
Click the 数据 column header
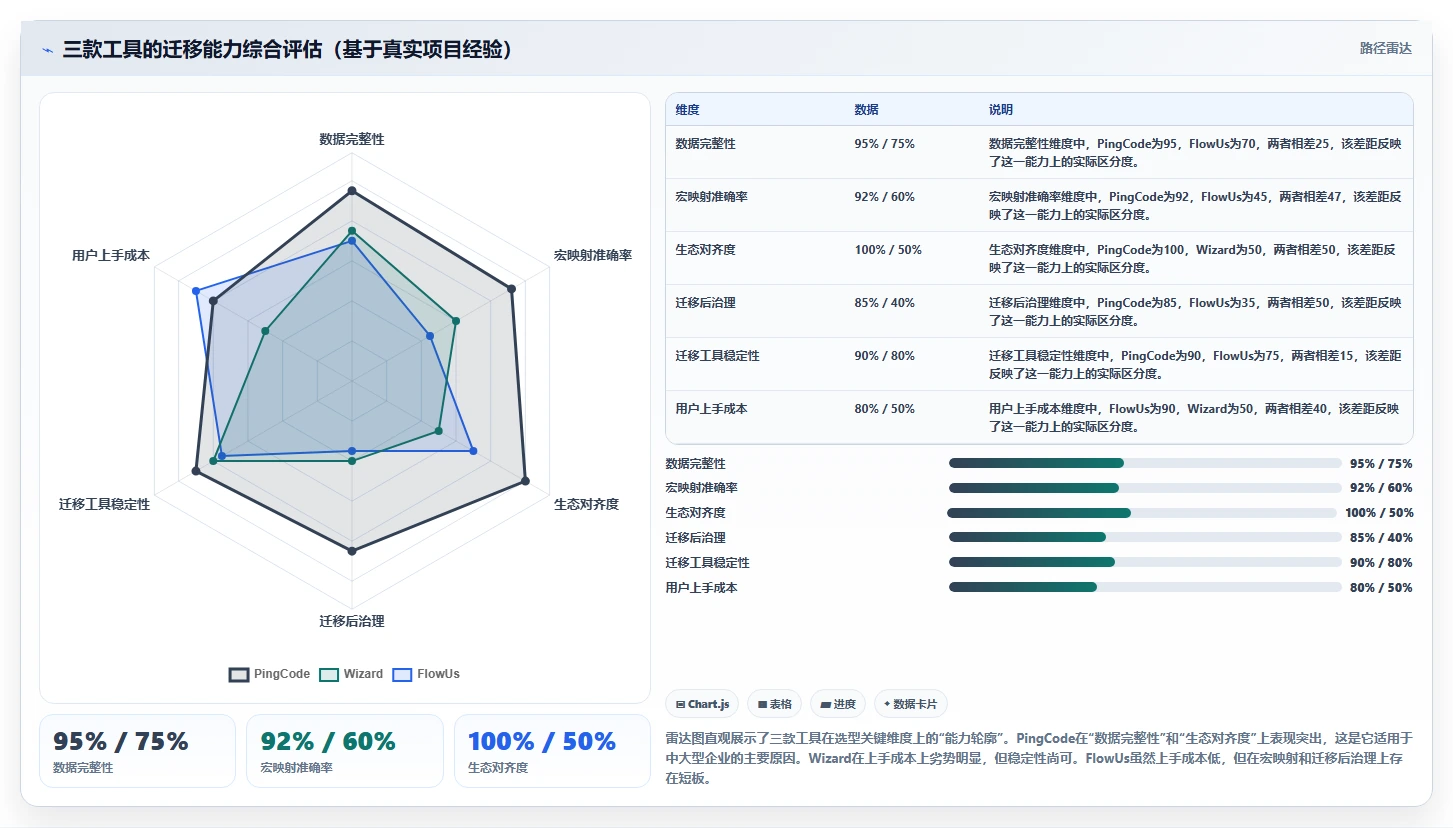tap(866, 110)
